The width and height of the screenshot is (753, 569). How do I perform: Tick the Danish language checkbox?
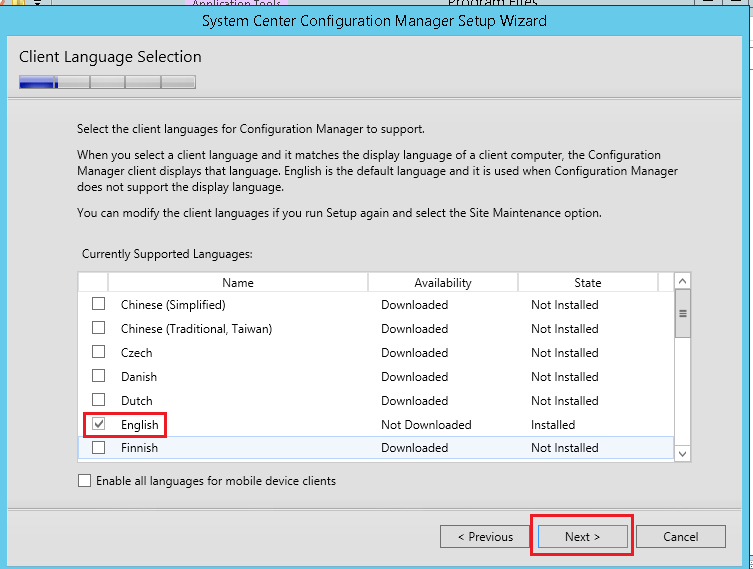pyautogui.click(x=99, y=376)
